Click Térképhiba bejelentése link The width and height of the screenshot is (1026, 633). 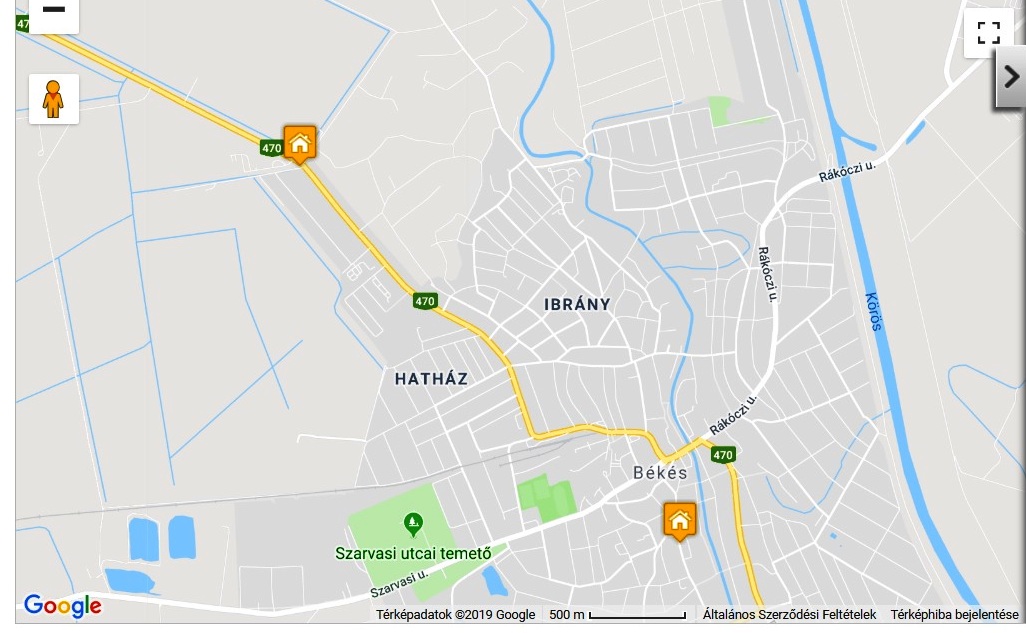coord(955,615)
